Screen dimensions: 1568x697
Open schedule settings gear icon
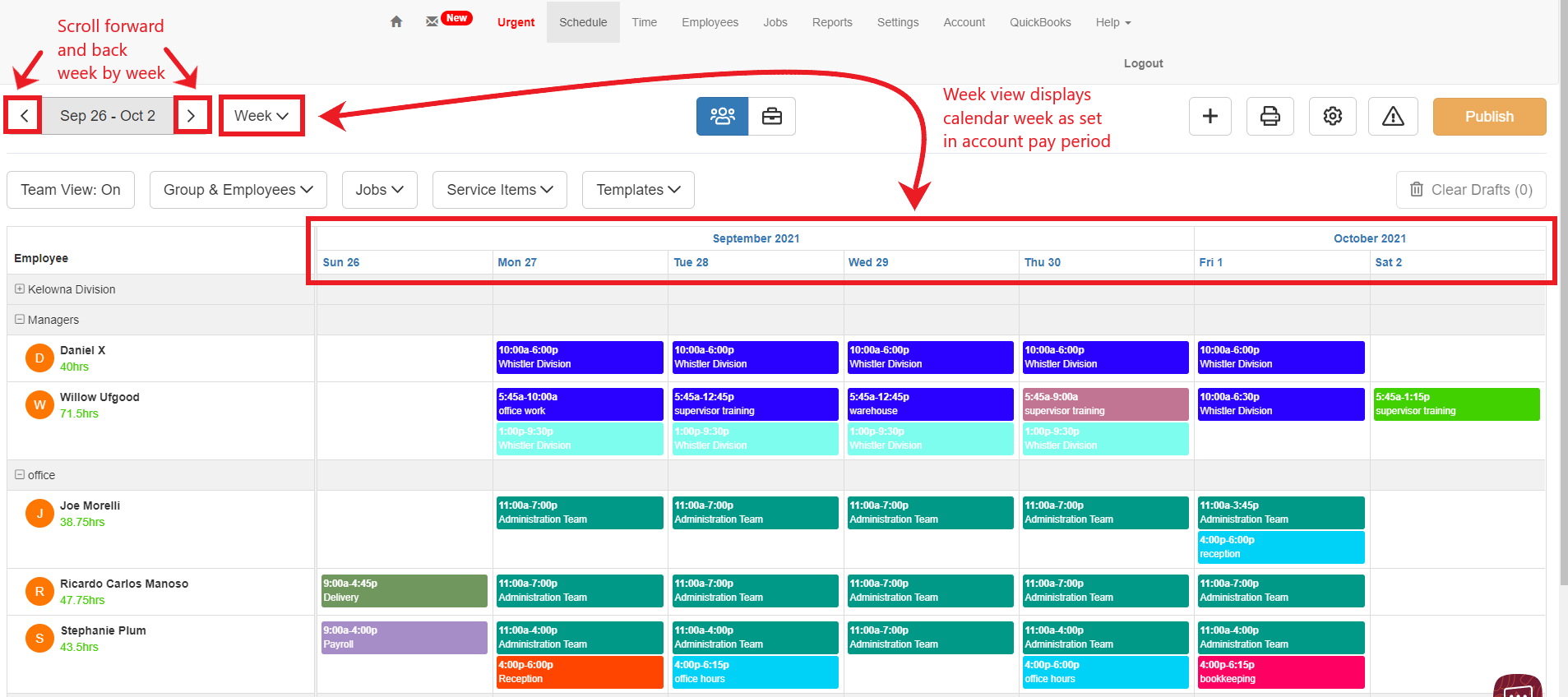(1332, 116)
